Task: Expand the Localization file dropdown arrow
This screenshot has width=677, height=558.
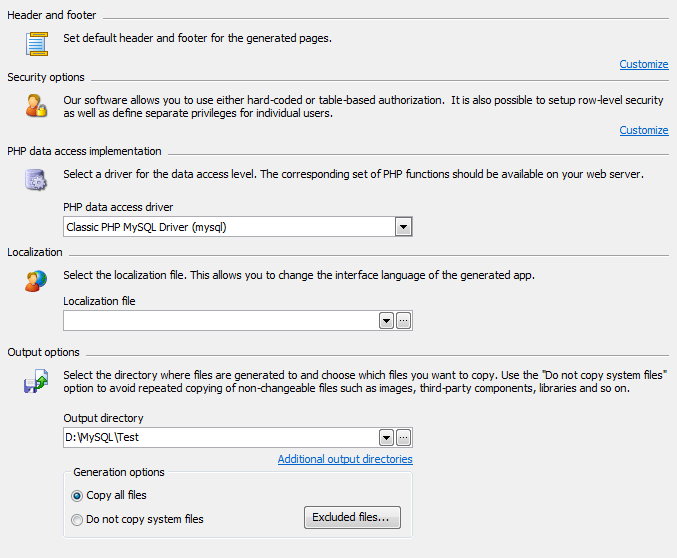Action: (x=386, y=321)
